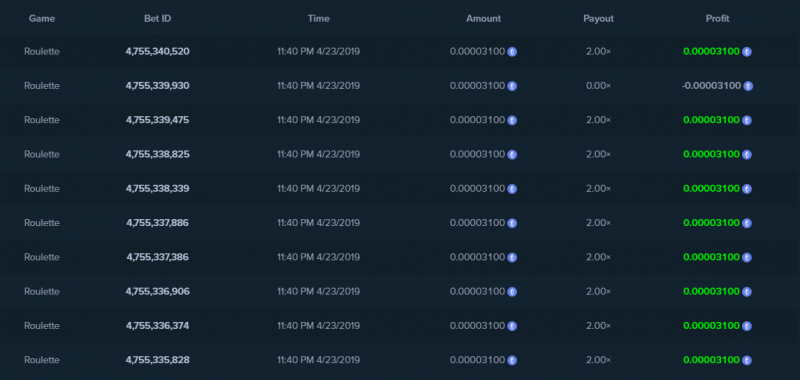Screen dimensions: 800x380
Task: Click Ethereum icon in Profit of bet 4,755,340,520
Action: pos(746,52)
